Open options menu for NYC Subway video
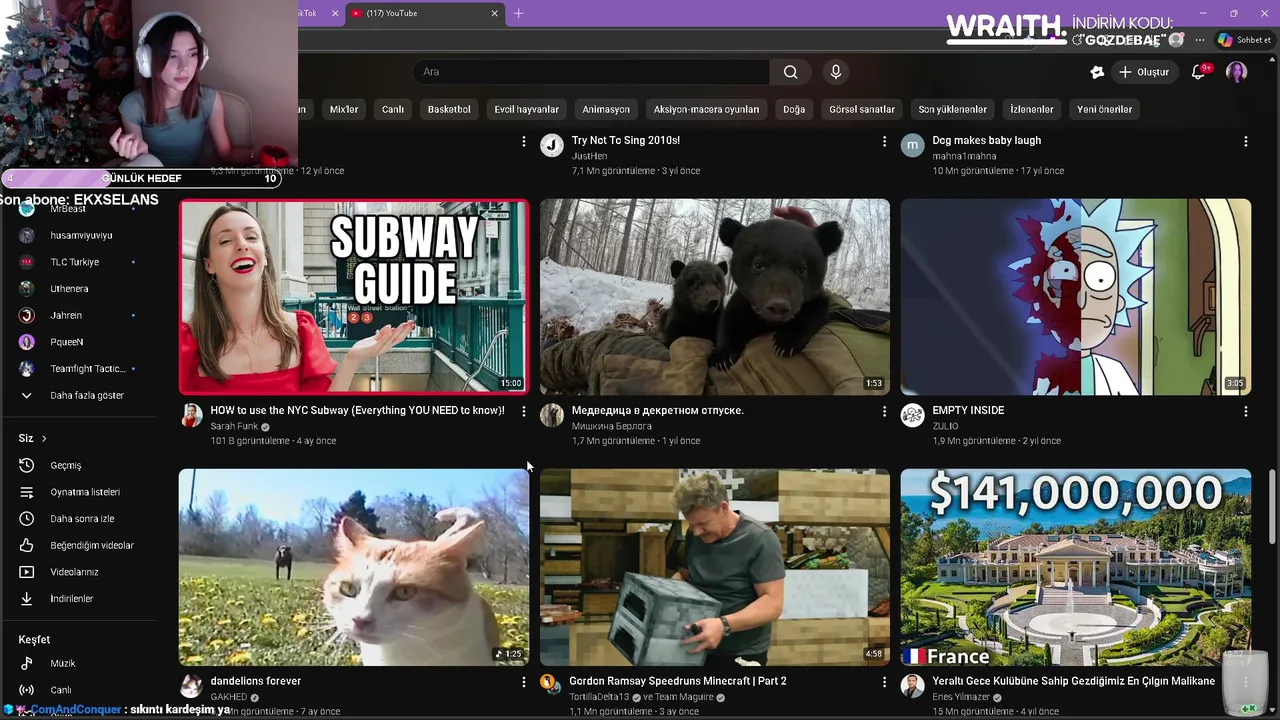Screen dimensions: 1280x720 (523, 411)
